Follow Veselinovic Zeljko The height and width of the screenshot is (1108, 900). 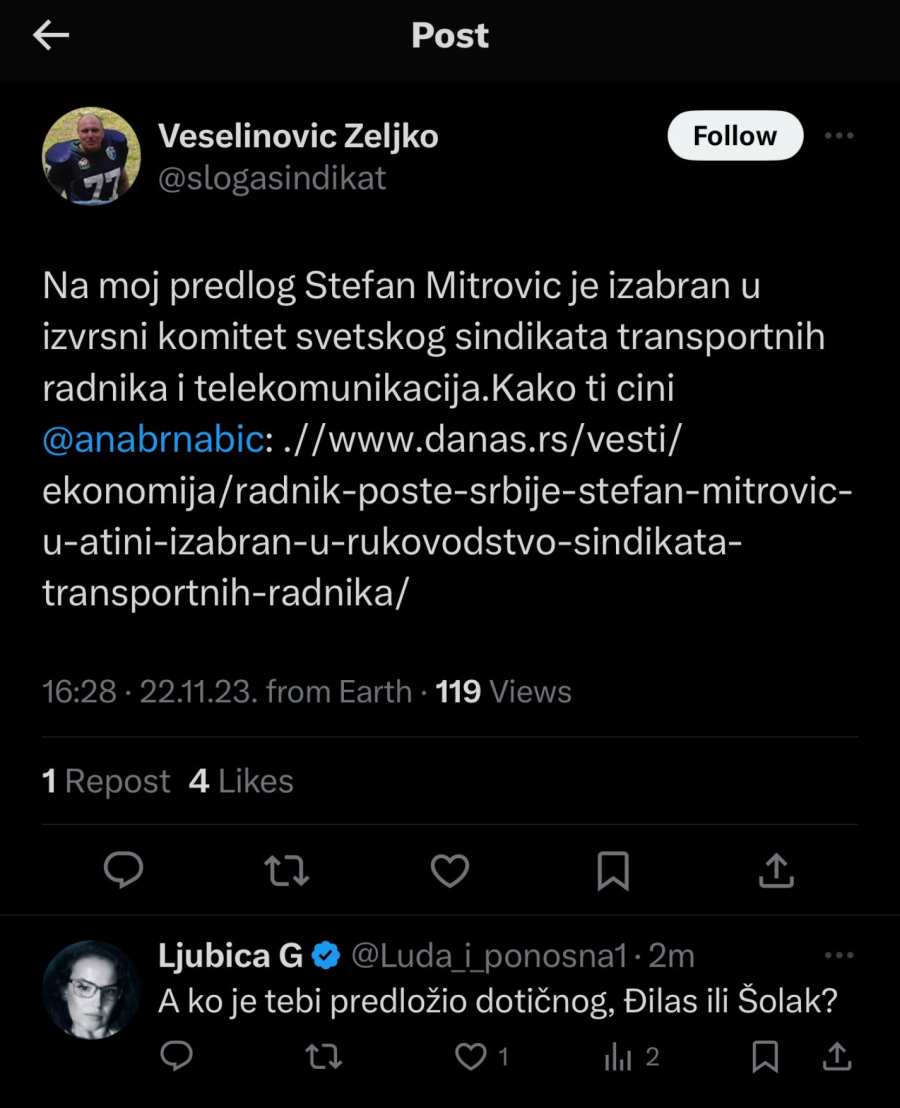pos(735,136)
